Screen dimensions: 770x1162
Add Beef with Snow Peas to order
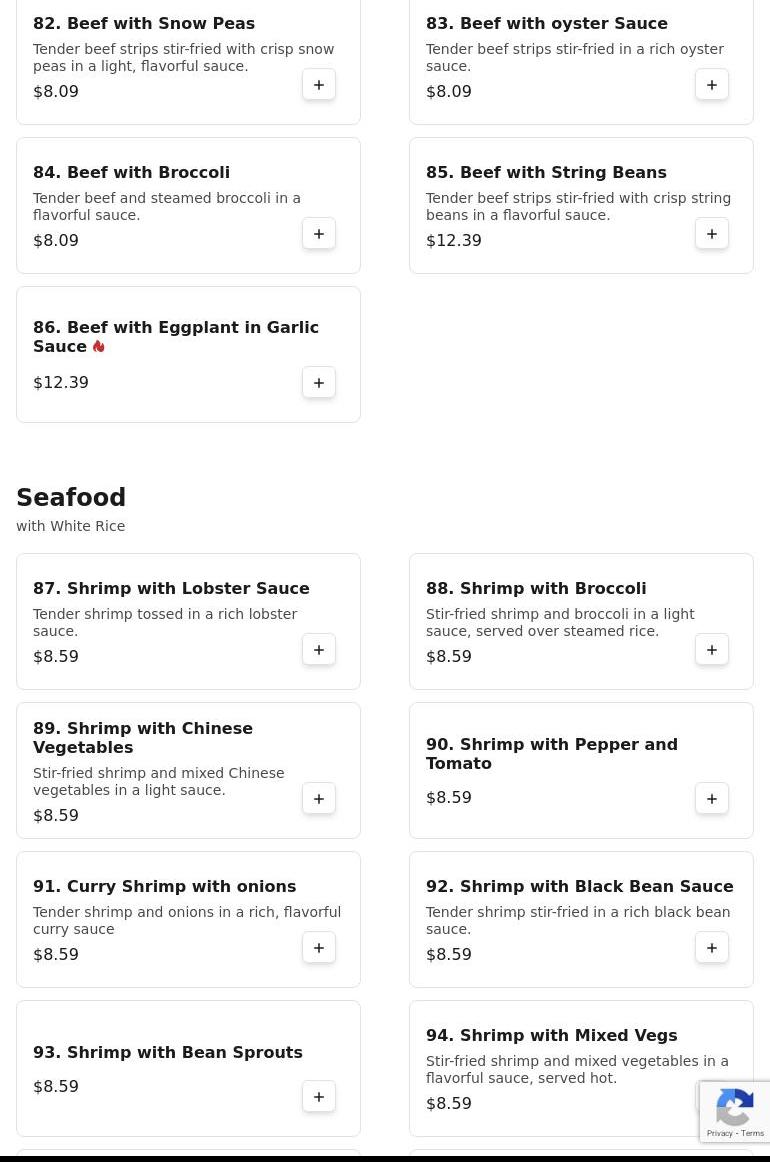tap(319, 85)
